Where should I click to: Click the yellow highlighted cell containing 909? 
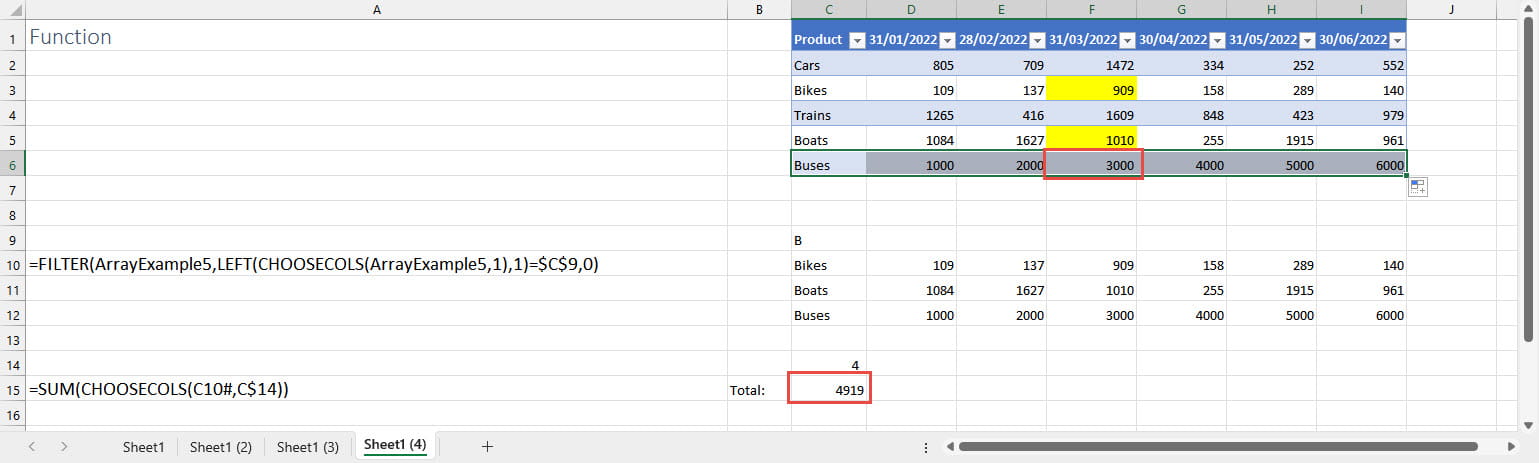coord(1091,90)
